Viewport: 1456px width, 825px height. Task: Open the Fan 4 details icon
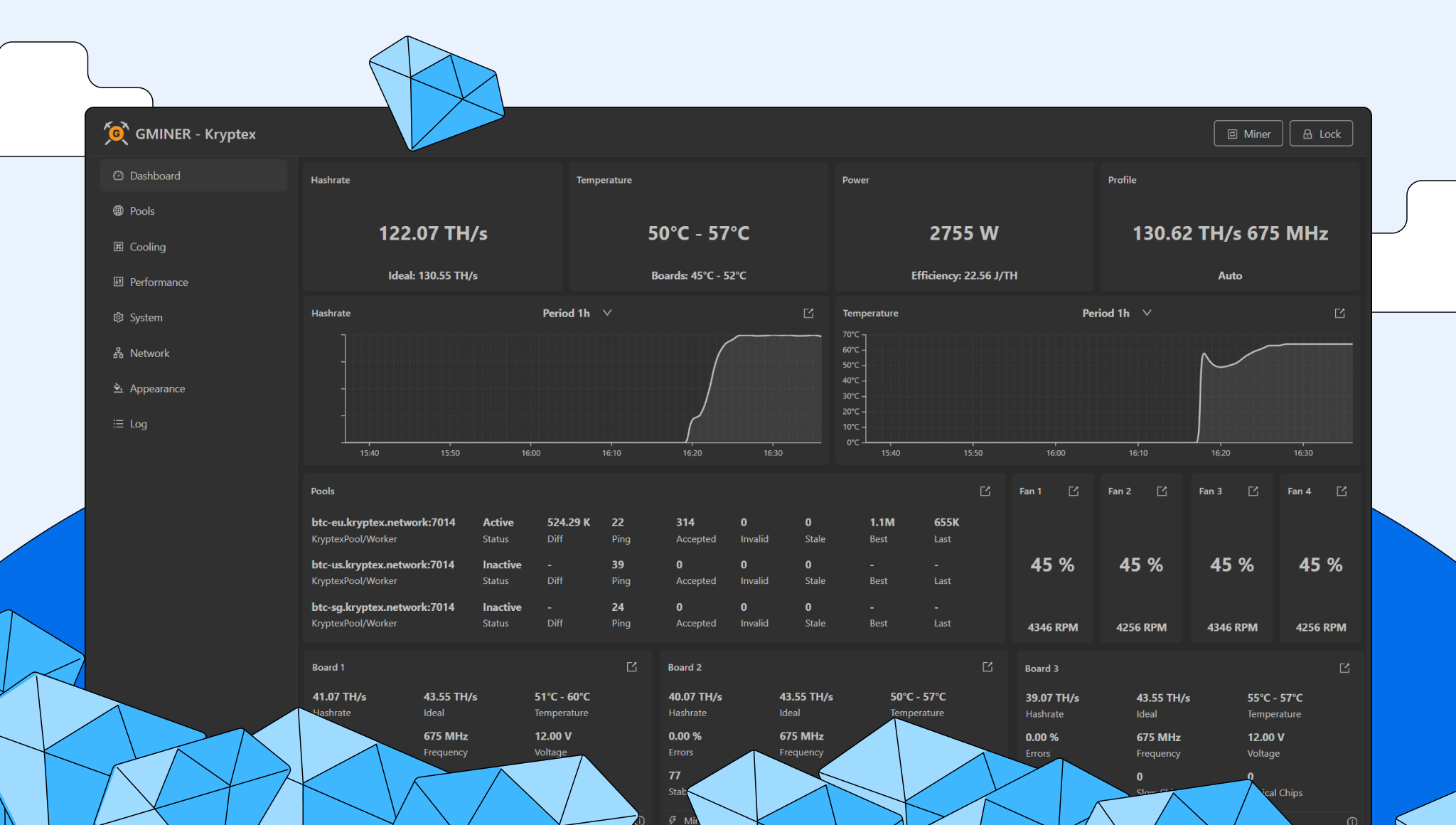pyautogui.click(x=1342, y=491)
